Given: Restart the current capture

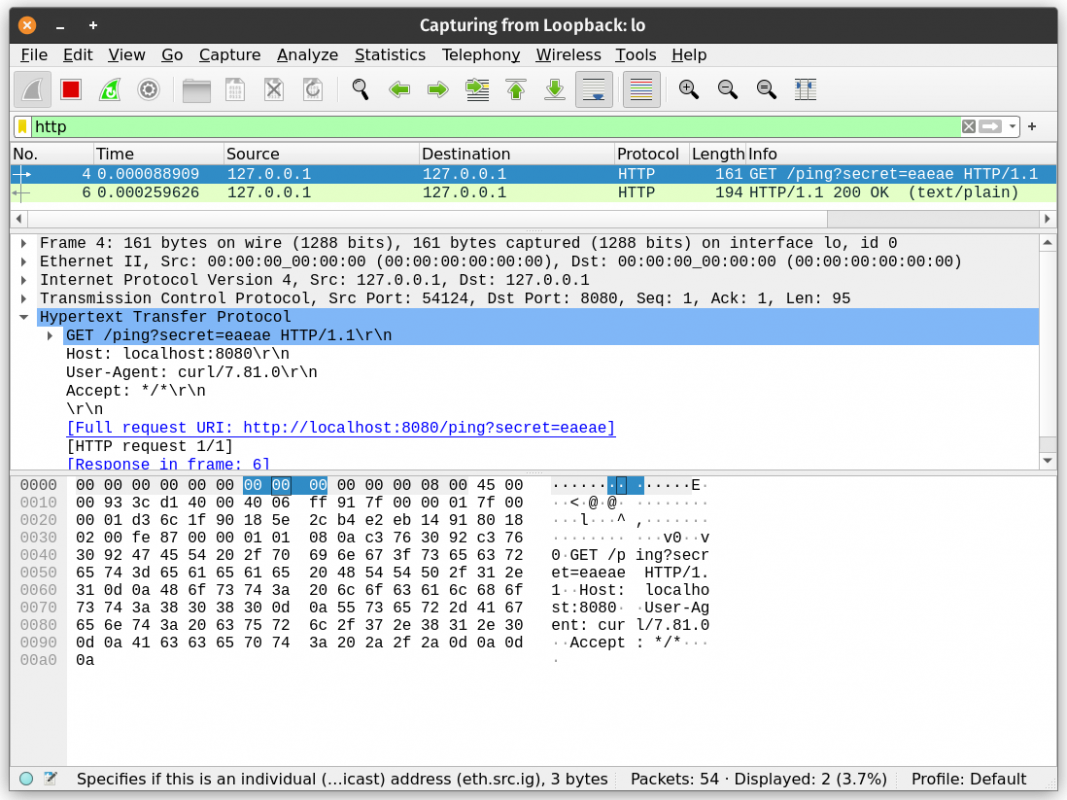Looking at the screenshot, I should pyautogui.click(x=109, y=90).
